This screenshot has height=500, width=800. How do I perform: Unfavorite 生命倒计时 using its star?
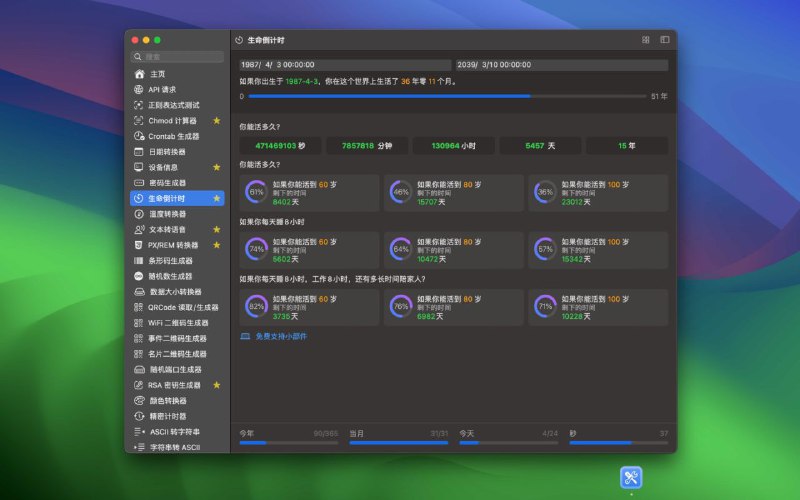click(217, 198)
